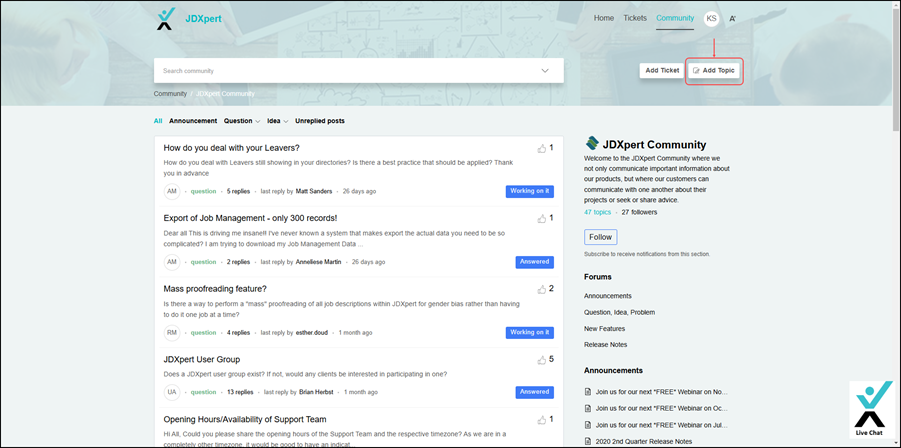Select the Announcement filter tab
Screen dimensions: 901x448
click(x=193, y=121)
